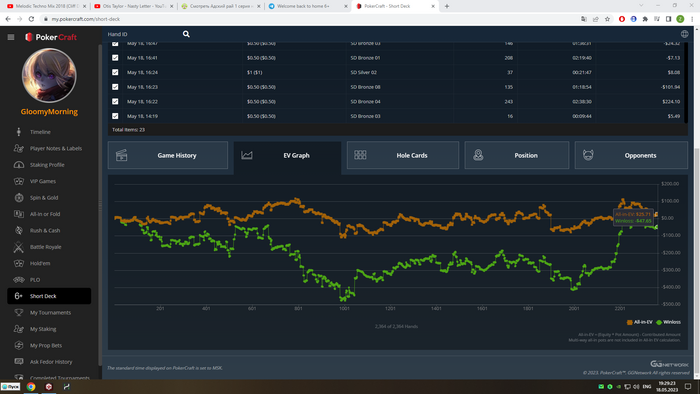This screenshot has height=394, width=700.
Task: Uncheck the May 18, 16:23 session checkbox
Action: tap(115, 87)
